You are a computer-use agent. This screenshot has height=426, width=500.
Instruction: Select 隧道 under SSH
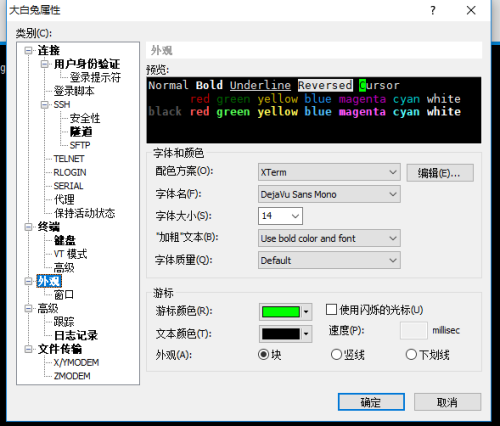point(81,132)
